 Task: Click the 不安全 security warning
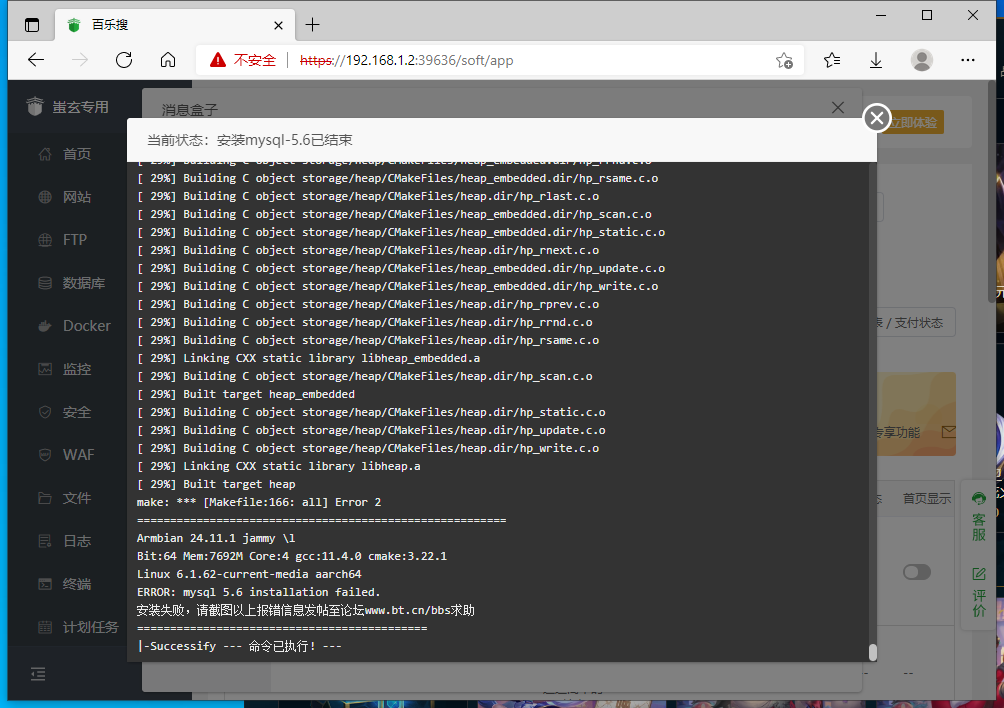tap(243, 60)
